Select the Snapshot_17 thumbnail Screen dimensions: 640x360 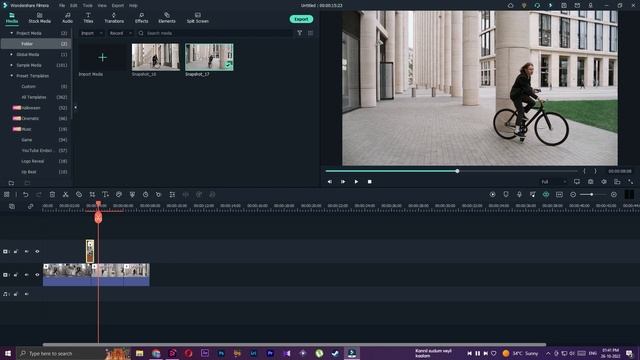[209, 58]
